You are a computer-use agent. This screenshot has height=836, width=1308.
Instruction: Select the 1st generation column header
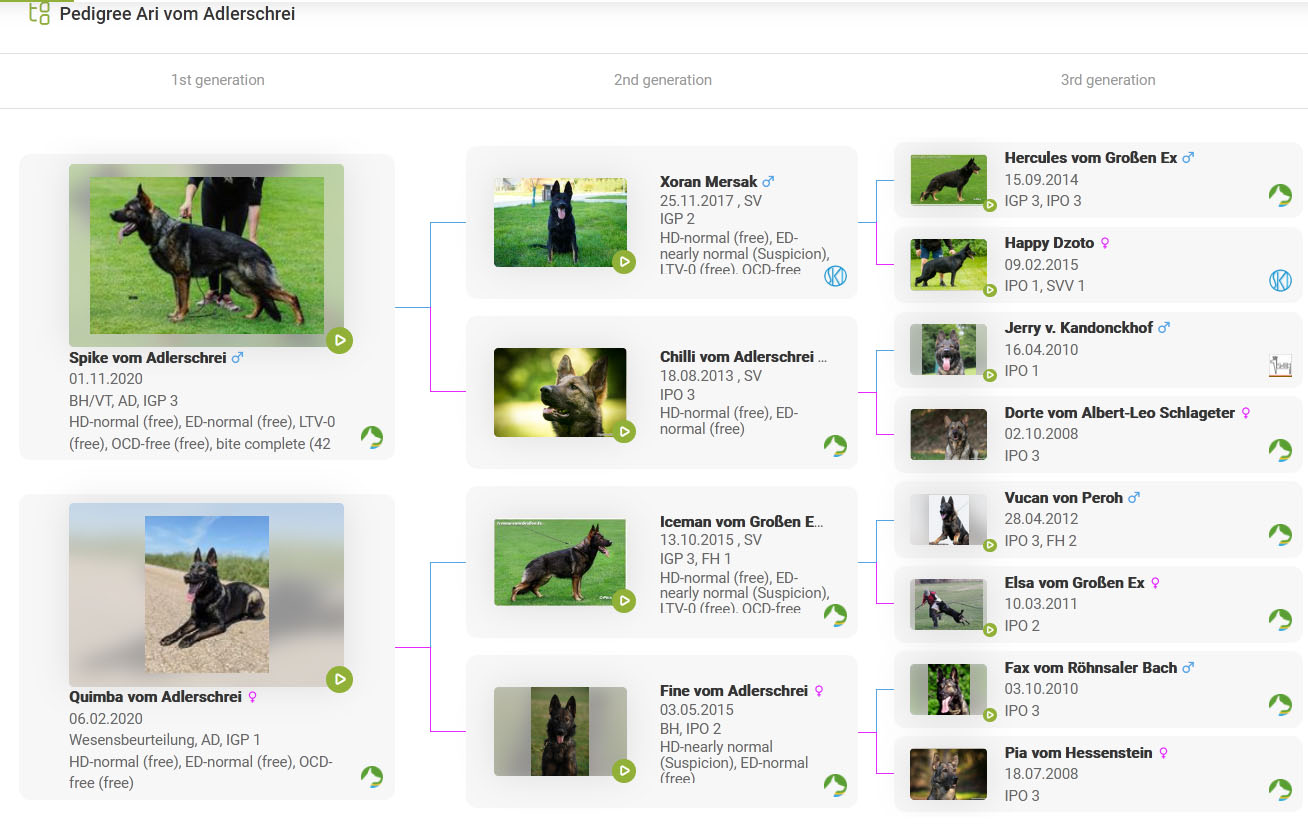tap(218, 80)
